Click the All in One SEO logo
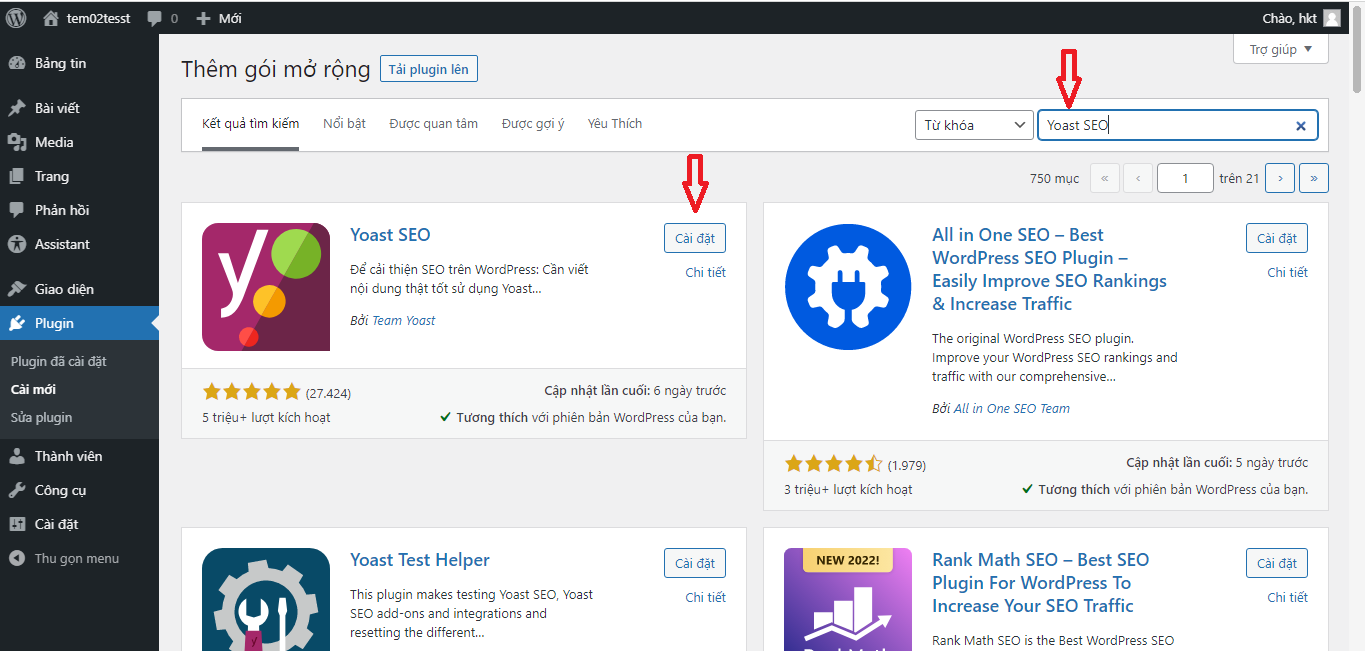 [848, 287]
